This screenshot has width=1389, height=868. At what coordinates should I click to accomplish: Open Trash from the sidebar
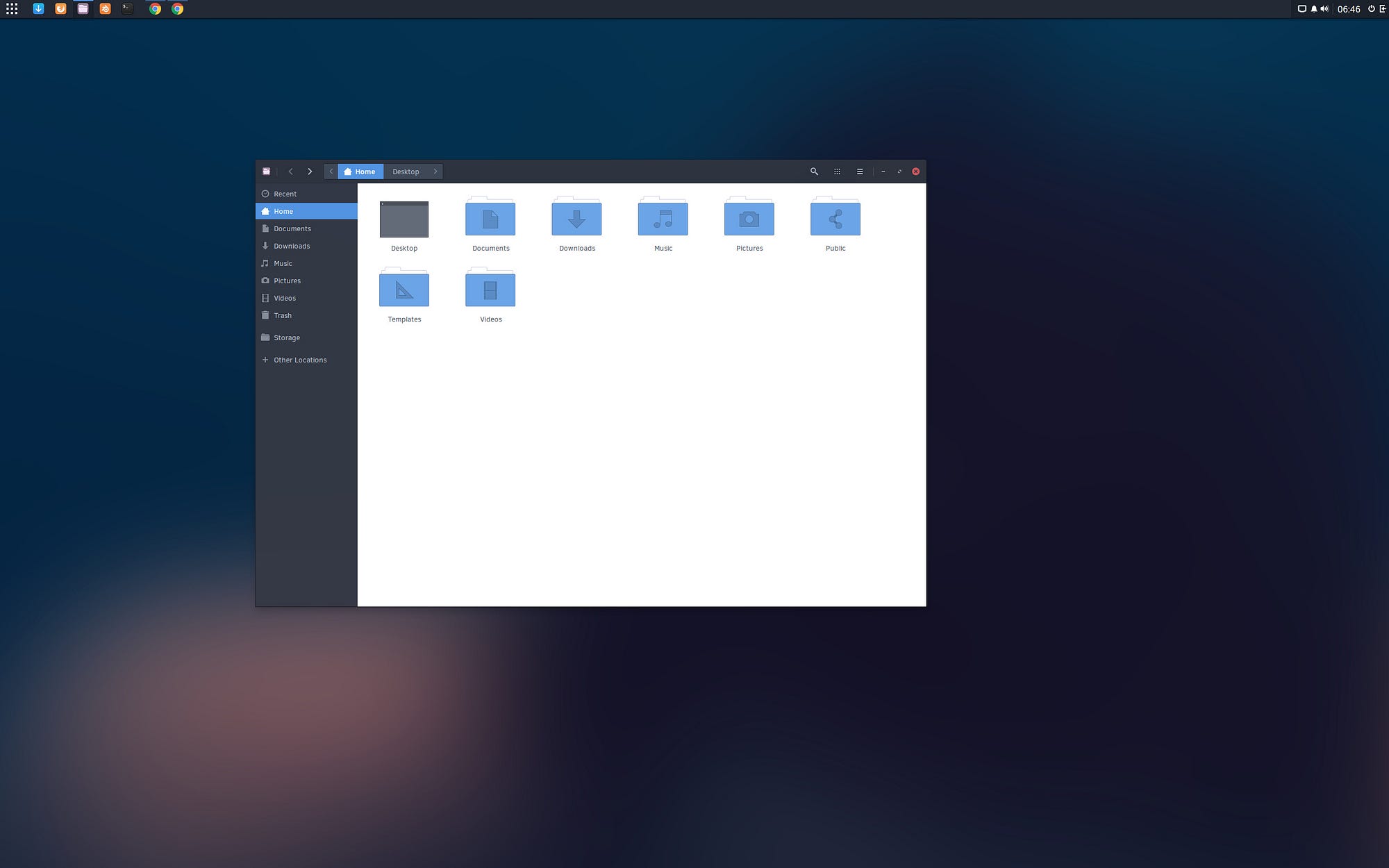click(x=306, y=315)
